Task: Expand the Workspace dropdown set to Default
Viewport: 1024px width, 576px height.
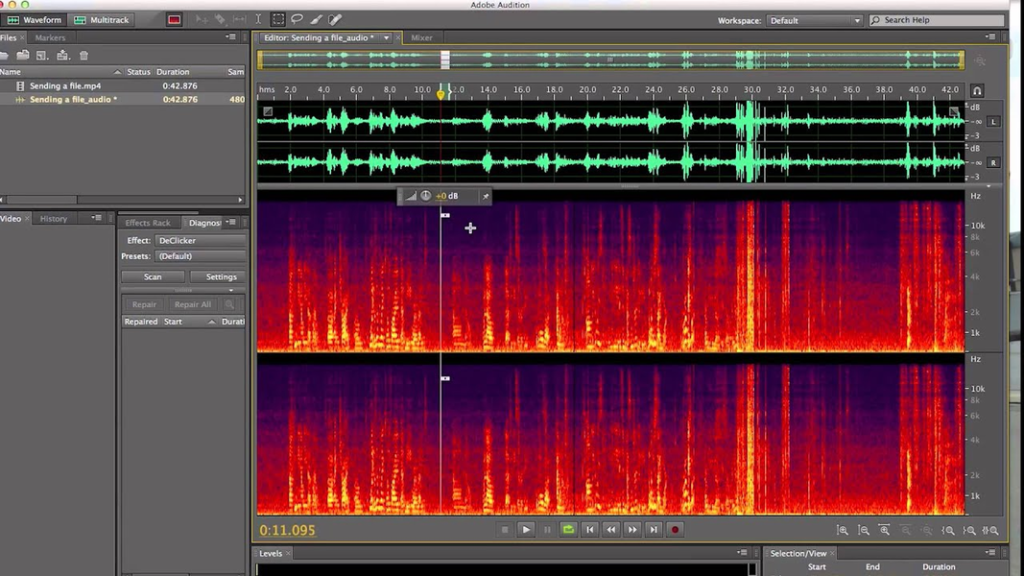Action: (815, 20)
